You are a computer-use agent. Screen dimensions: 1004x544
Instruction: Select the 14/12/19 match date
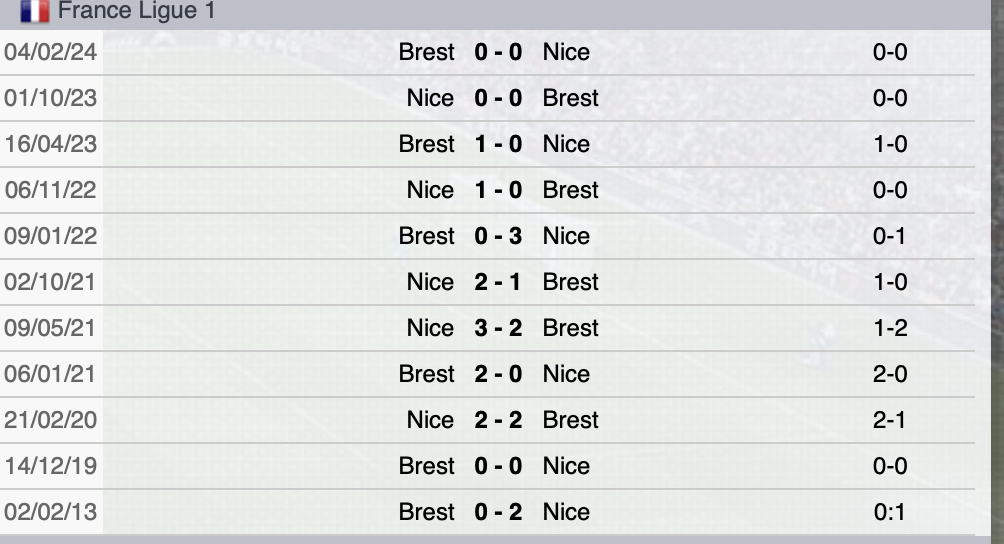coord(51,466)
